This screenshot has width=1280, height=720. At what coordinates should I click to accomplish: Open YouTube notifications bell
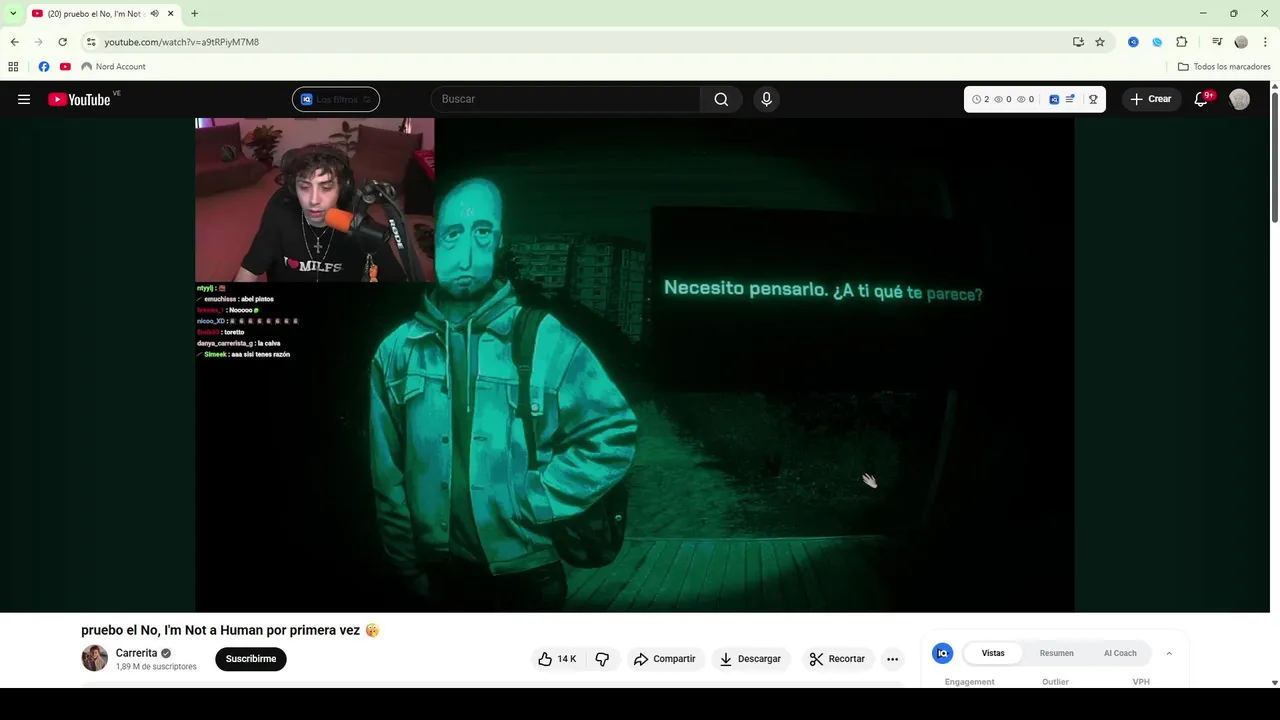point(1201,99)
